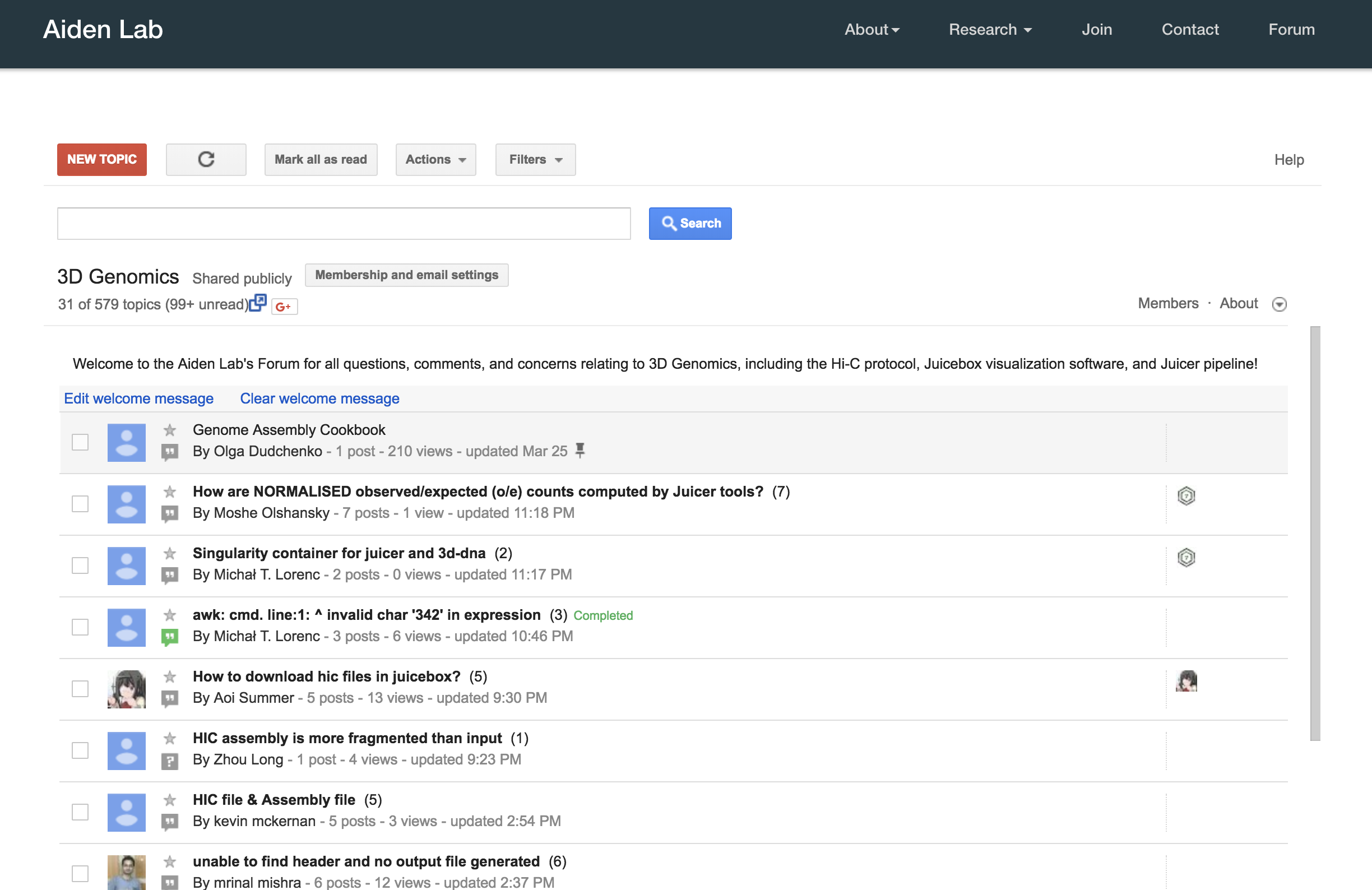This screenshot has height=890, width=1372.
Task: Open the Filters dropdown
Action: click(535, 160)
